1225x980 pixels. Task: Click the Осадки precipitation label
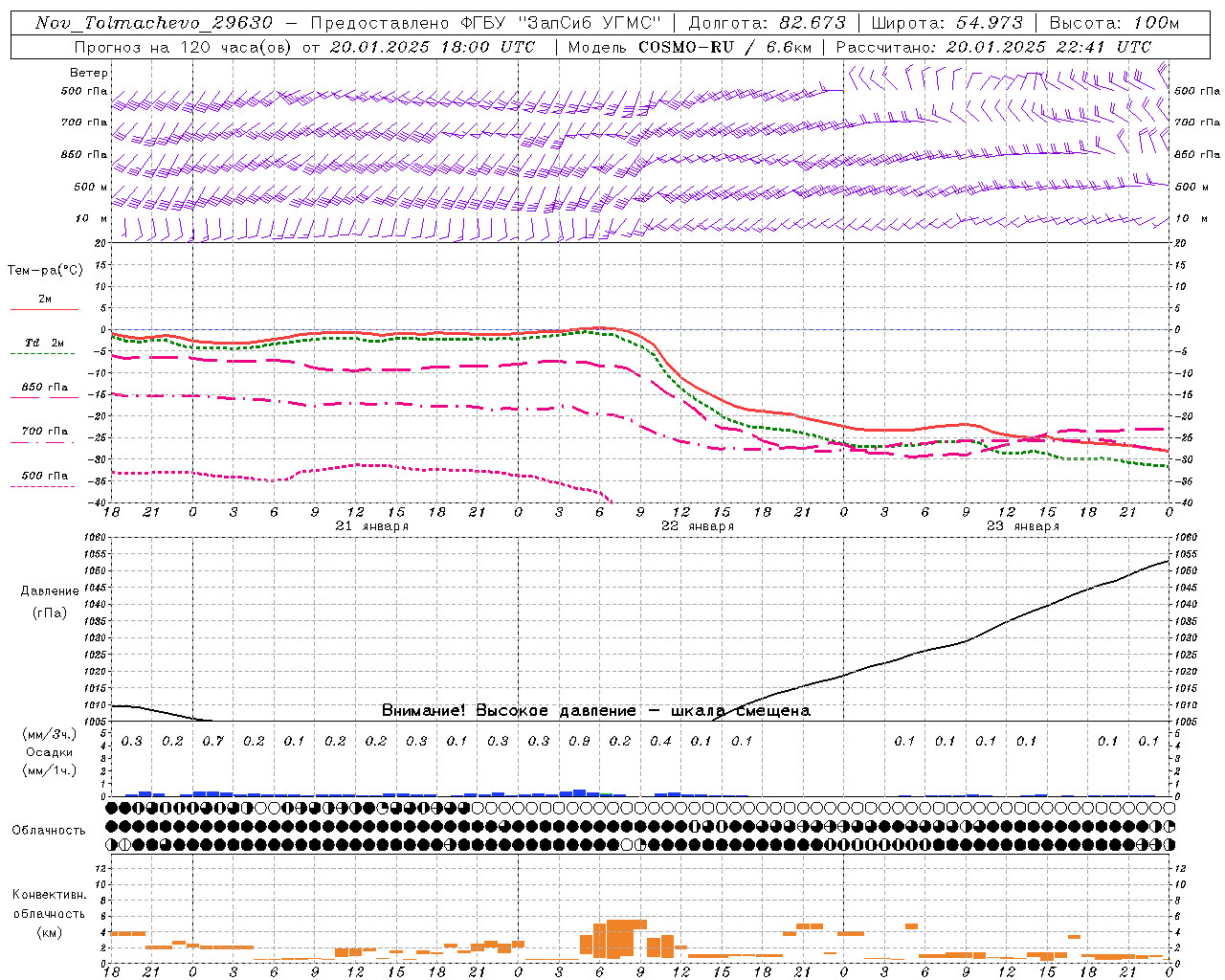pos(50,752)
